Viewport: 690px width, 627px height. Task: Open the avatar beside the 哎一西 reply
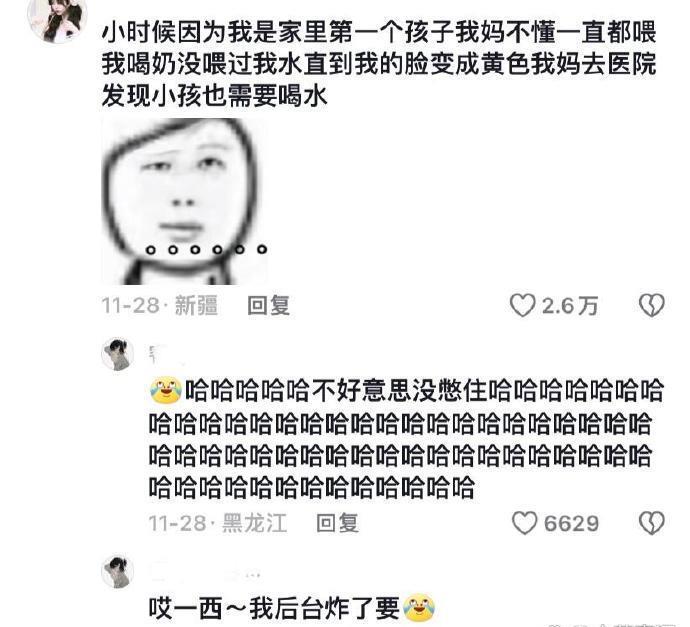point(118,572)
